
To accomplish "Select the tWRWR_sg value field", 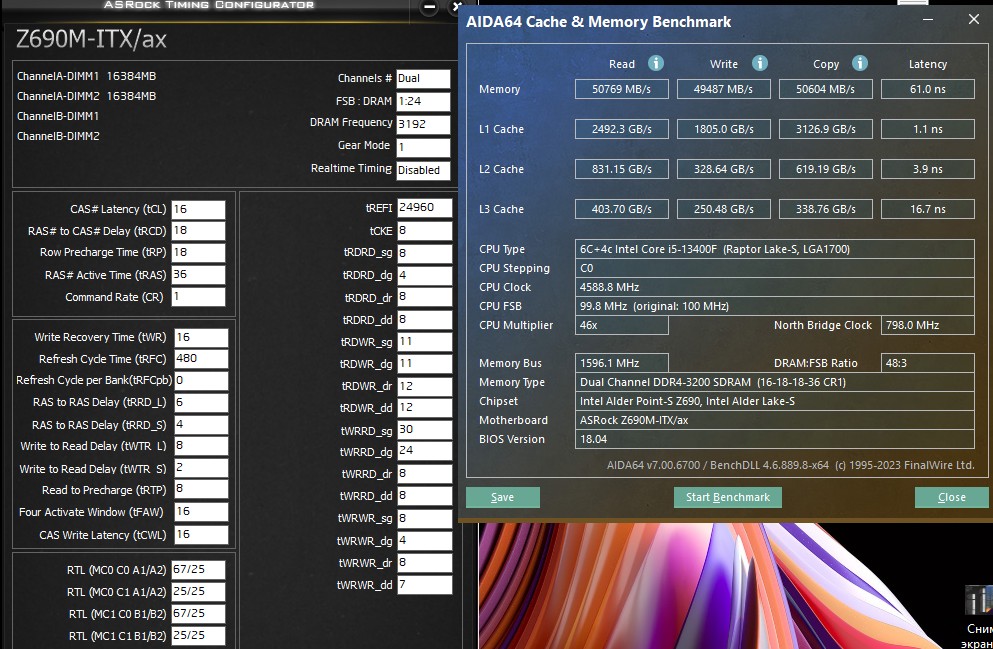I will [424, 518].
